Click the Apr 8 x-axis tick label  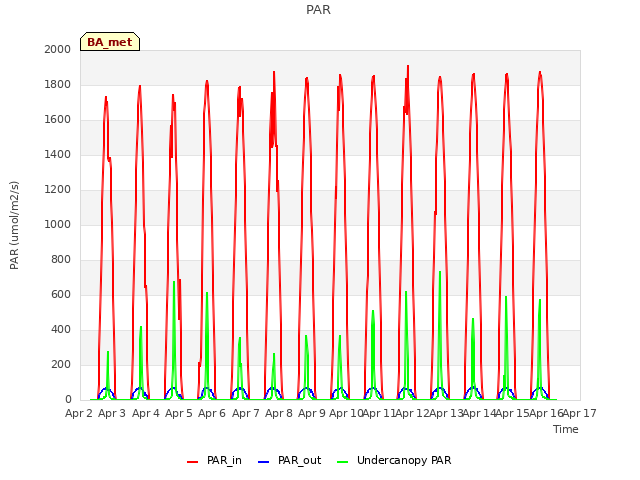coord(279,413)
